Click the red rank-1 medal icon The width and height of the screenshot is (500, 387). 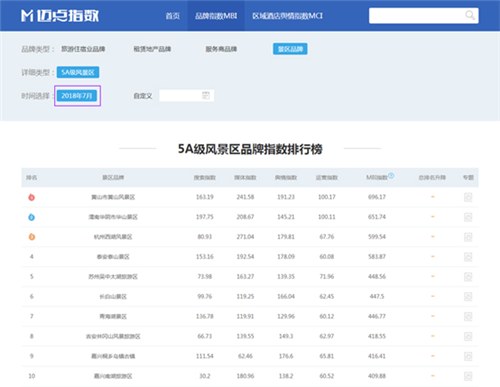point(31,197)
